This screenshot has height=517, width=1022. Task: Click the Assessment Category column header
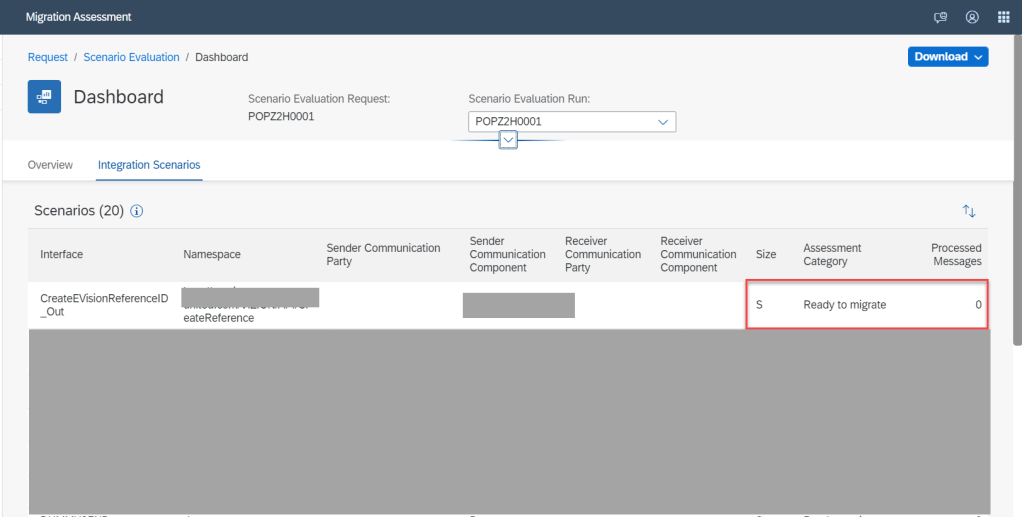(x=832, y=255)
